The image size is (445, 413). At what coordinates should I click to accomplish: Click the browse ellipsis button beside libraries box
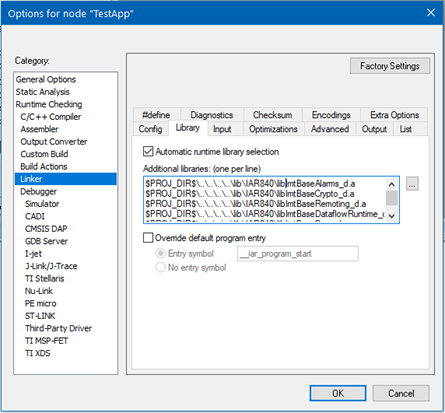[x=412, y=184]
